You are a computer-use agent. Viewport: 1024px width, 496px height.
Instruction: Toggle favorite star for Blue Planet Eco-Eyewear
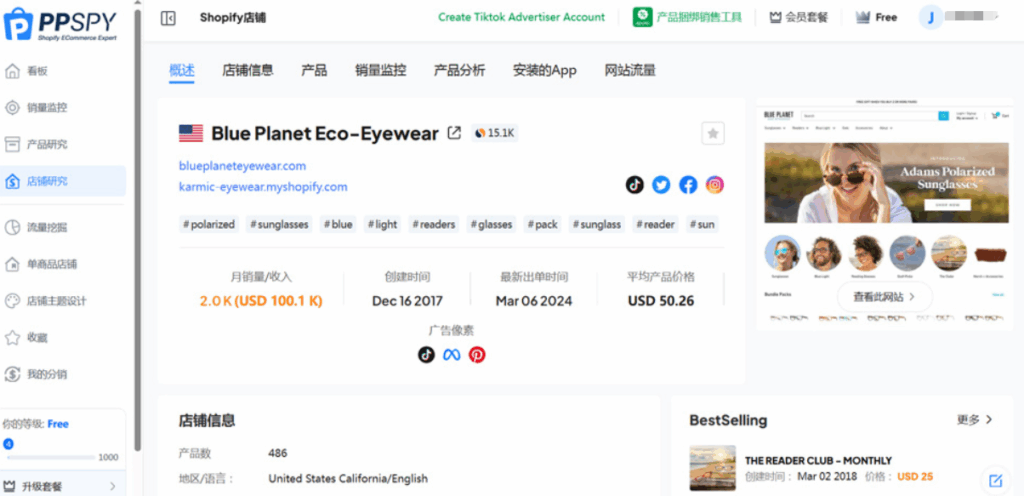point(713,133)
